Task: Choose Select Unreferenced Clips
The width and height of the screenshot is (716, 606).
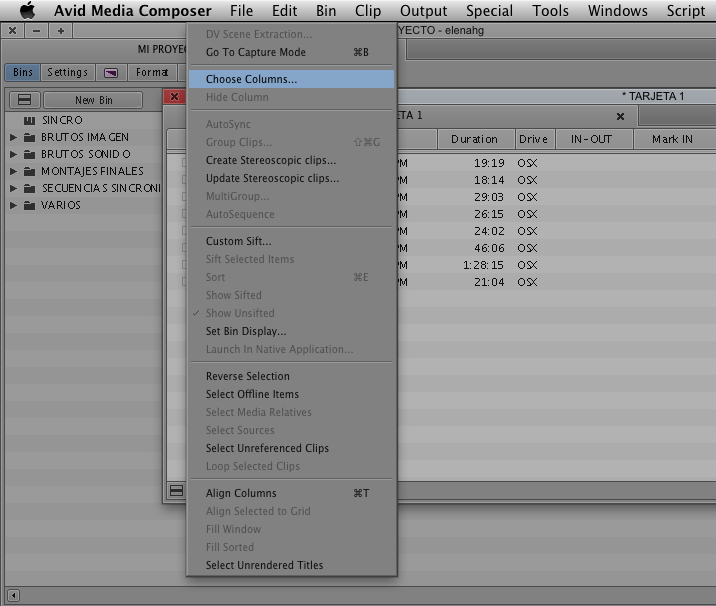Action: pyautogui.click(x=291, y=448)
